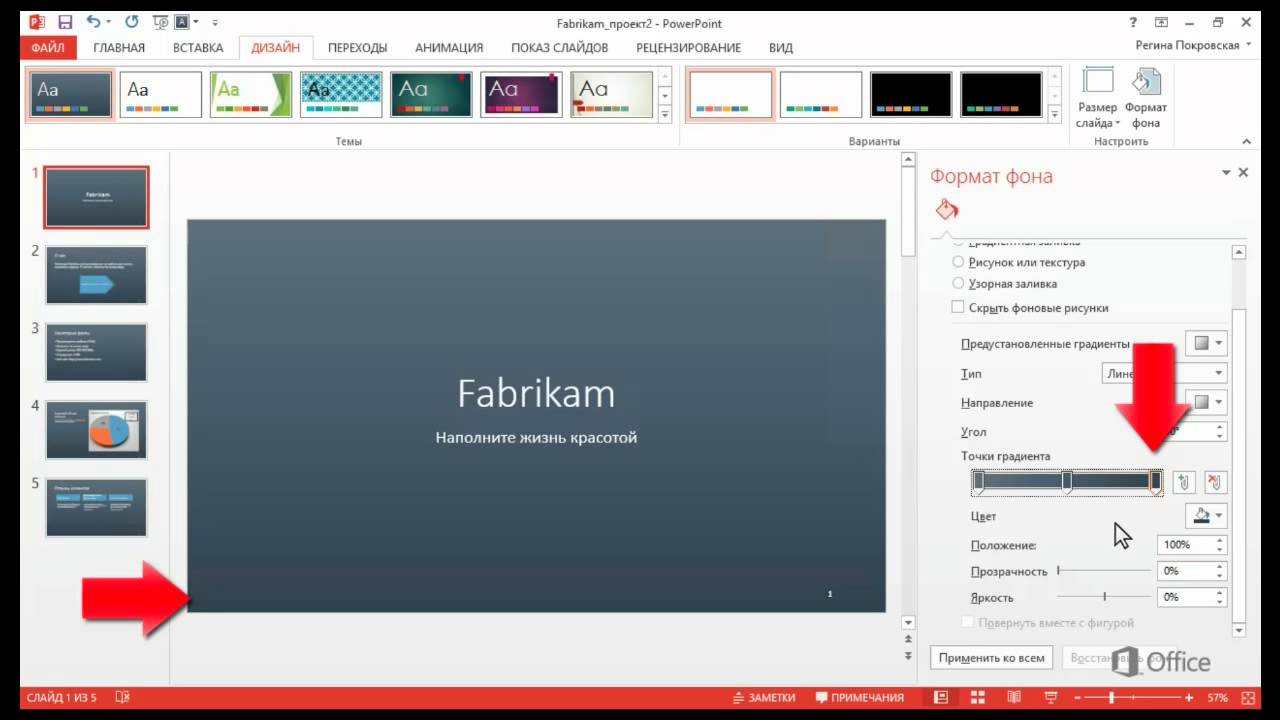Click the Fabrikam title on the slide
Screen dimensions: 1280x720
[x=536, y=393]
